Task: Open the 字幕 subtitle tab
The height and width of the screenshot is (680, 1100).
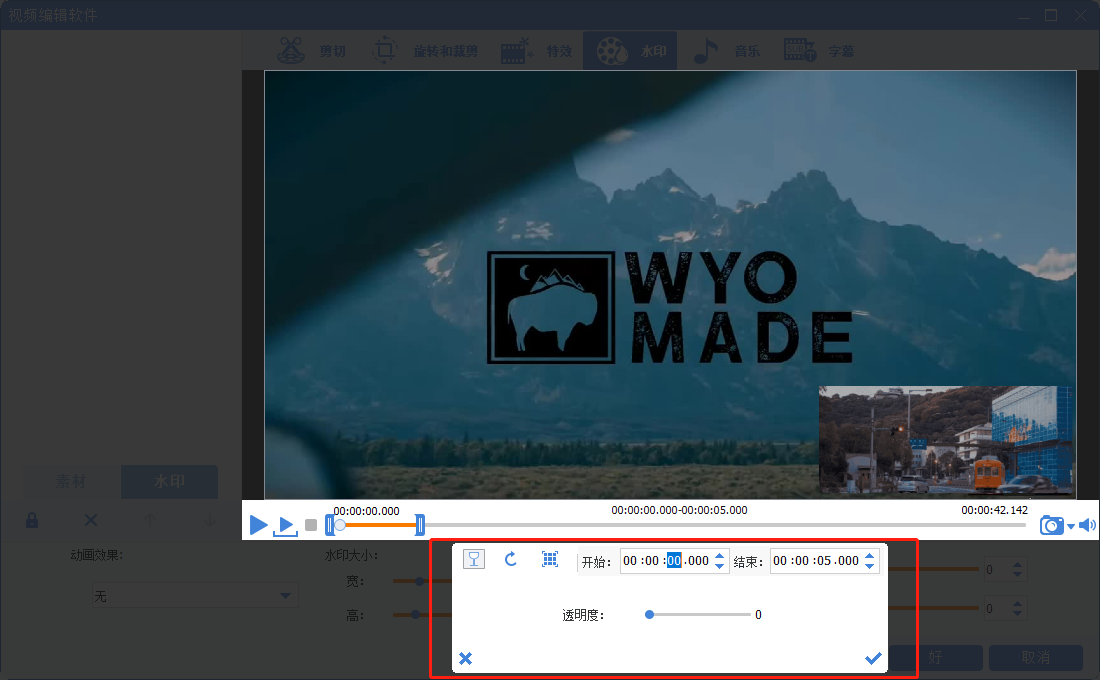Action: point(819,51)
